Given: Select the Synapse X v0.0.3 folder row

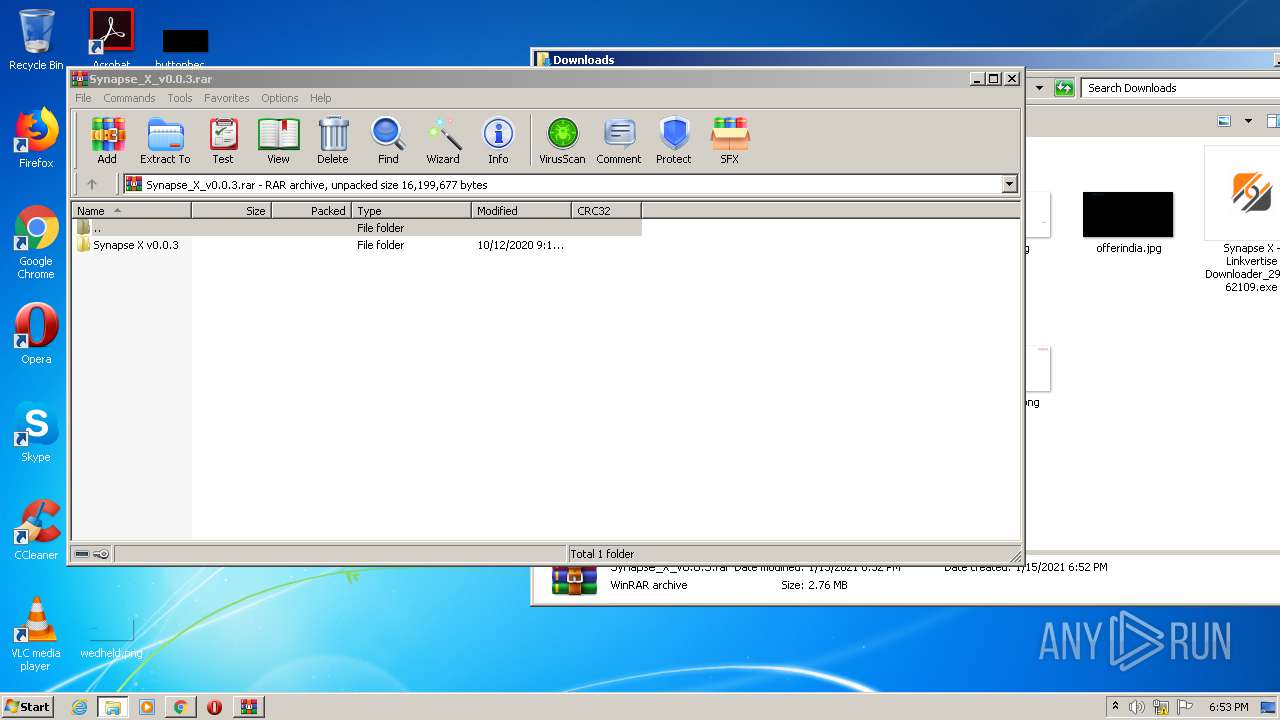Looking at the screenshot, I should point(357,245).
